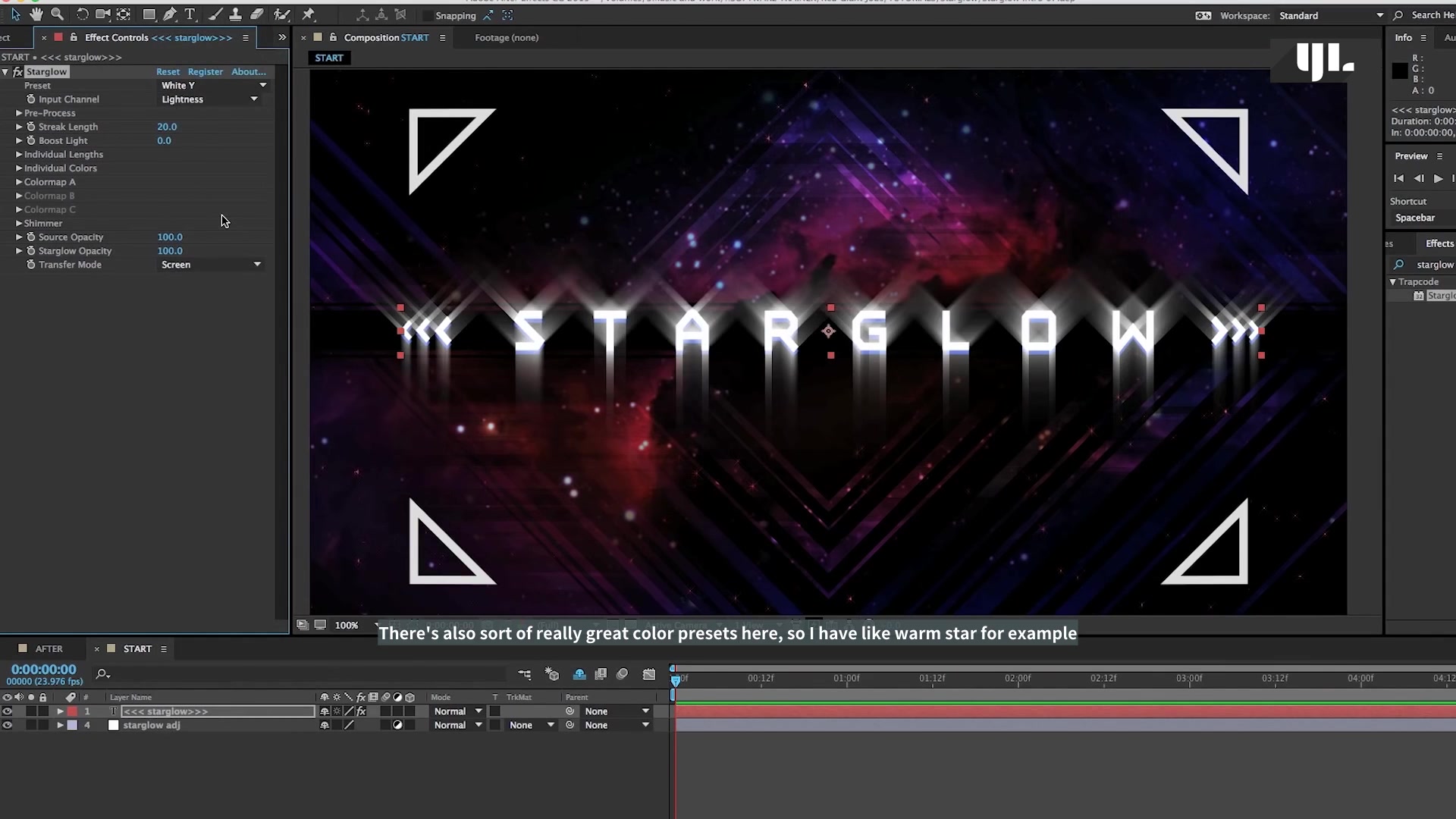Toggle the Starglow Pre-Process section open
Screen dimensions: 1456x819
pos(18,113)
